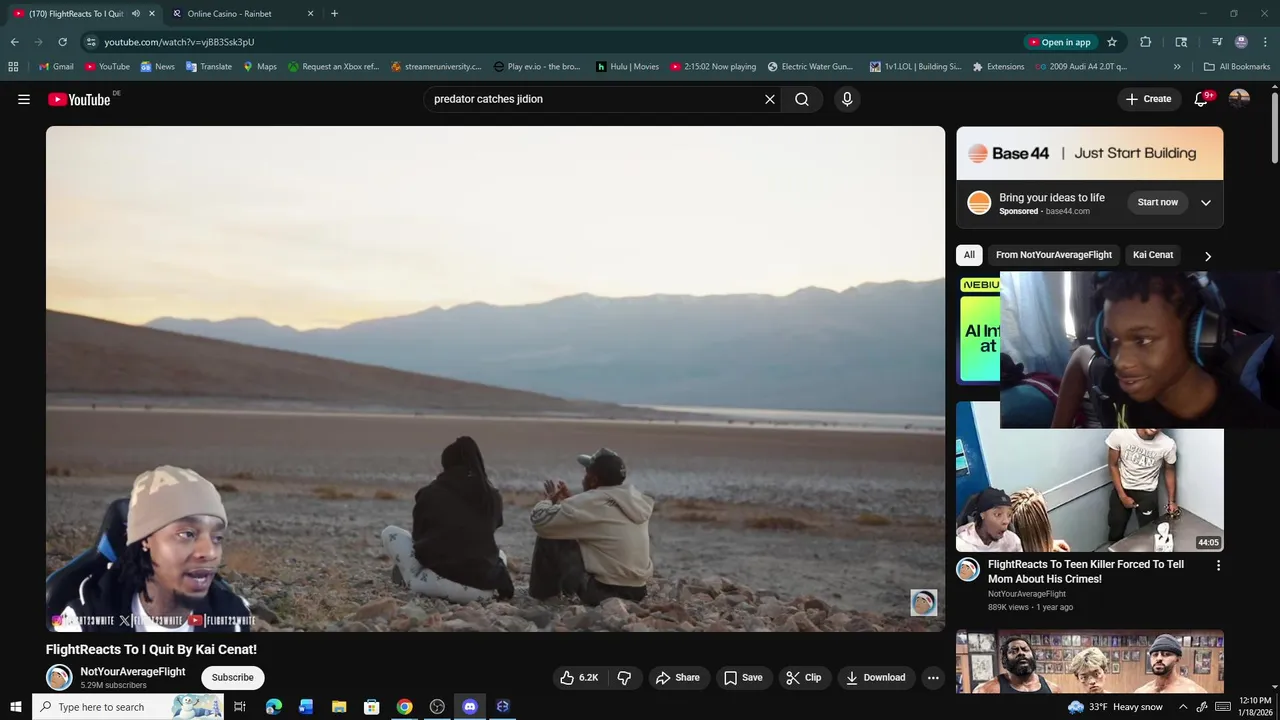Reload the page

(x=62, y=42)
